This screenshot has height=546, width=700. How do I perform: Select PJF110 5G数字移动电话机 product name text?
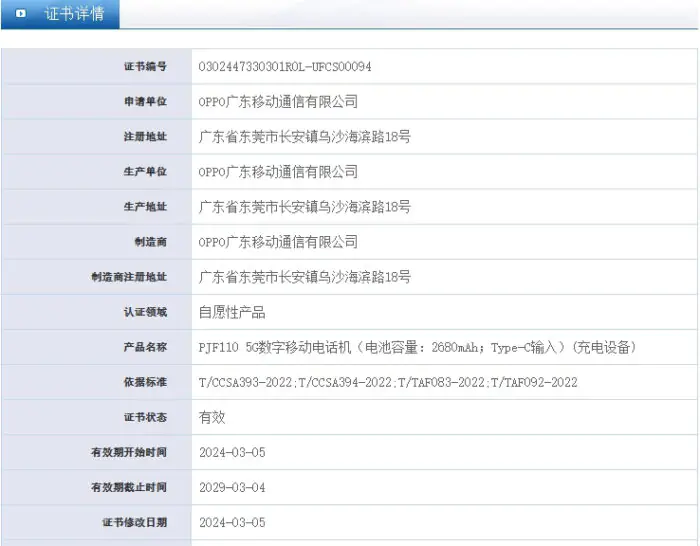point(417,347)
